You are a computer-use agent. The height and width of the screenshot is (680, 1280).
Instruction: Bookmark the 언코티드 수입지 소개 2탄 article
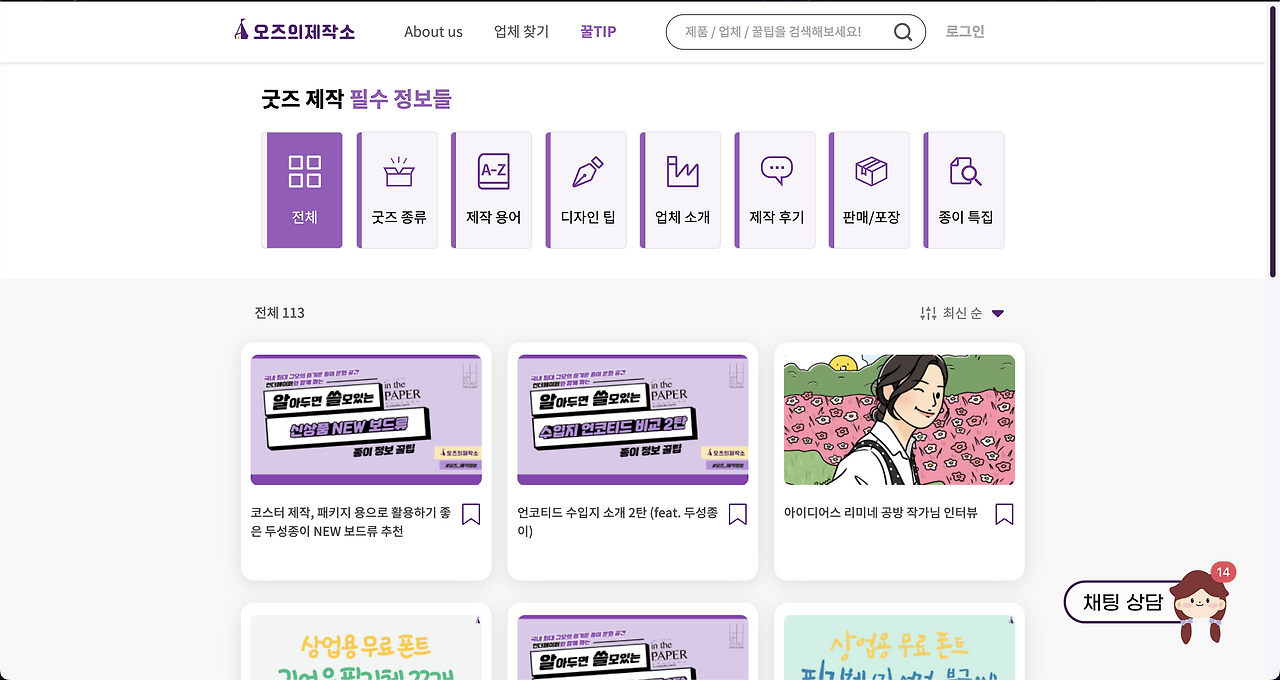738,514
